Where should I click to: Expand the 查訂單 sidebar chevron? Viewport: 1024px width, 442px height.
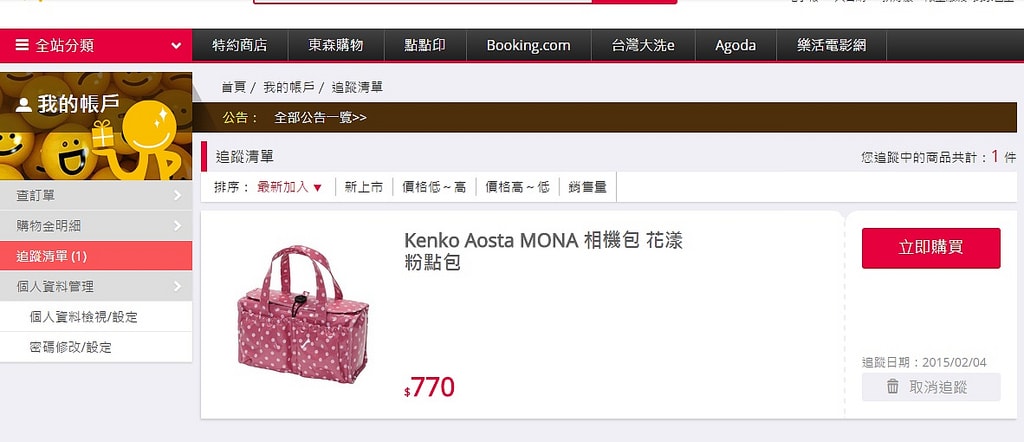[x=178, y=195]
